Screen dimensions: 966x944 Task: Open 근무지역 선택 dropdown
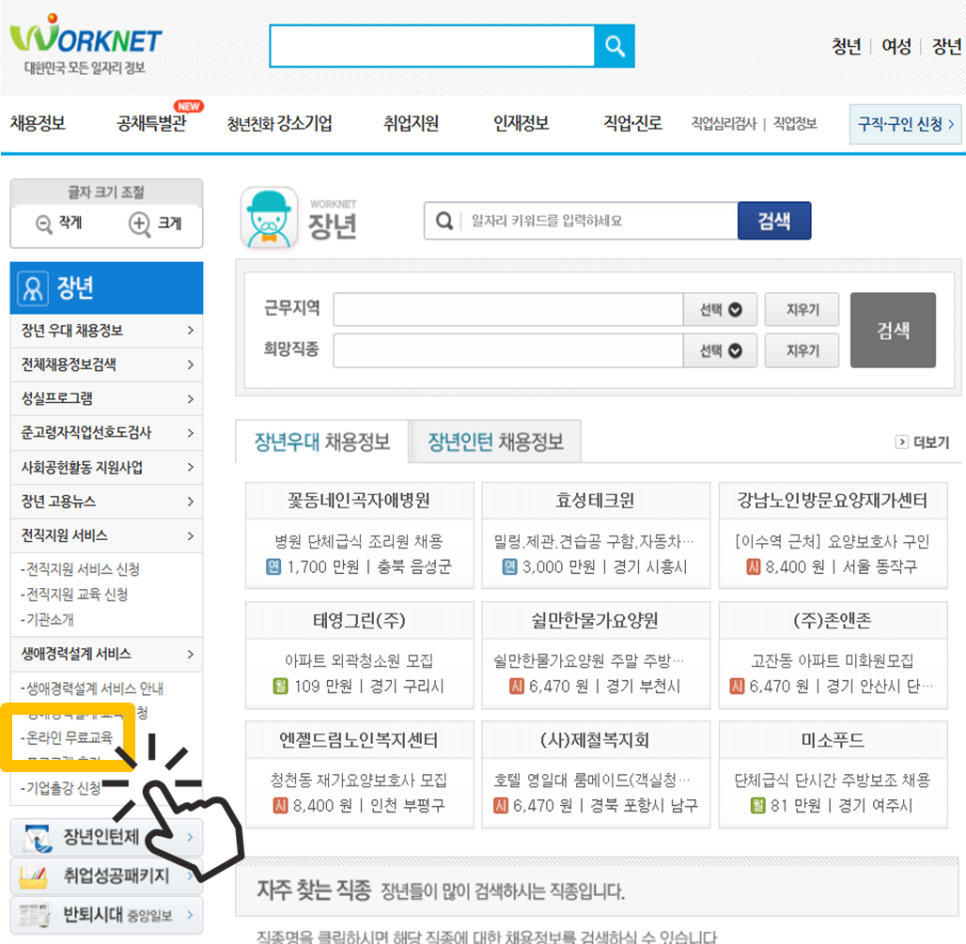720,309
